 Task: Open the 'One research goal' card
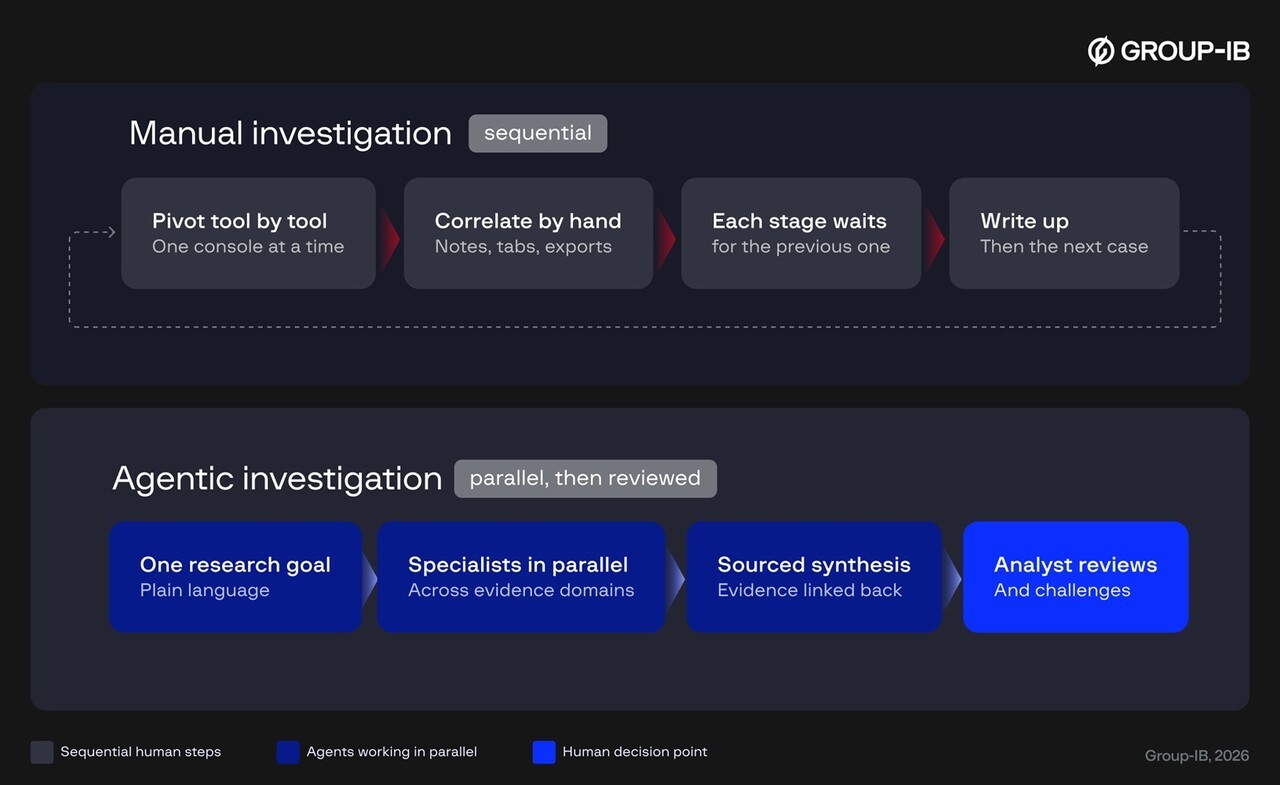click(x=235, y=577)
